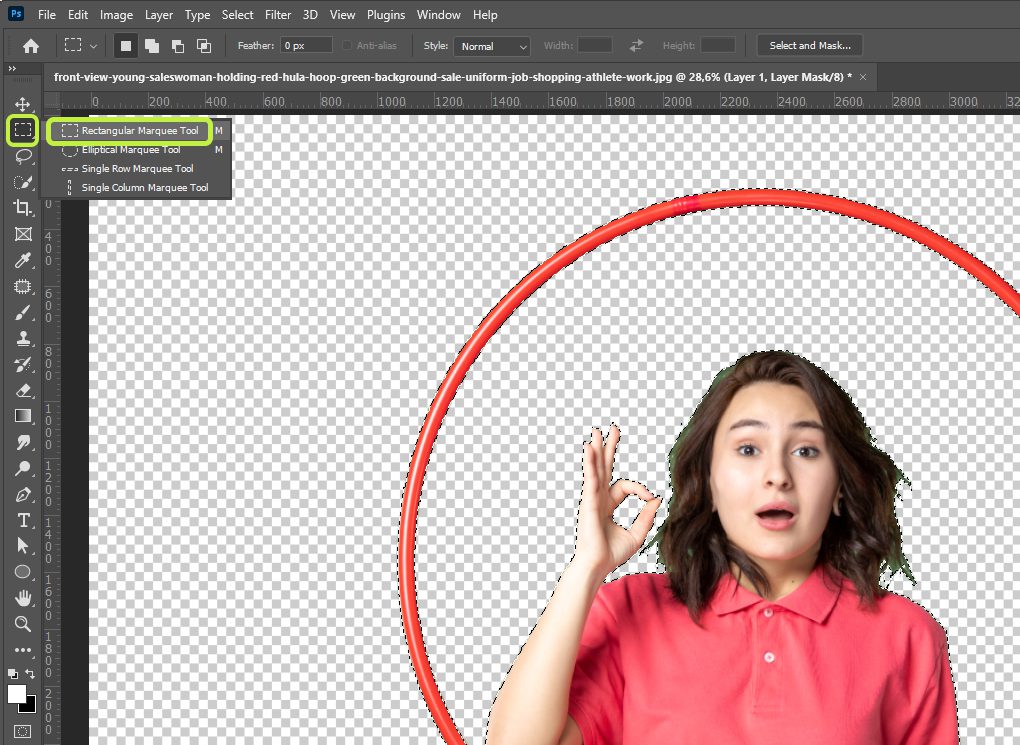Select the Rectangular Marquee tool in toolbar

click(23, 130)
